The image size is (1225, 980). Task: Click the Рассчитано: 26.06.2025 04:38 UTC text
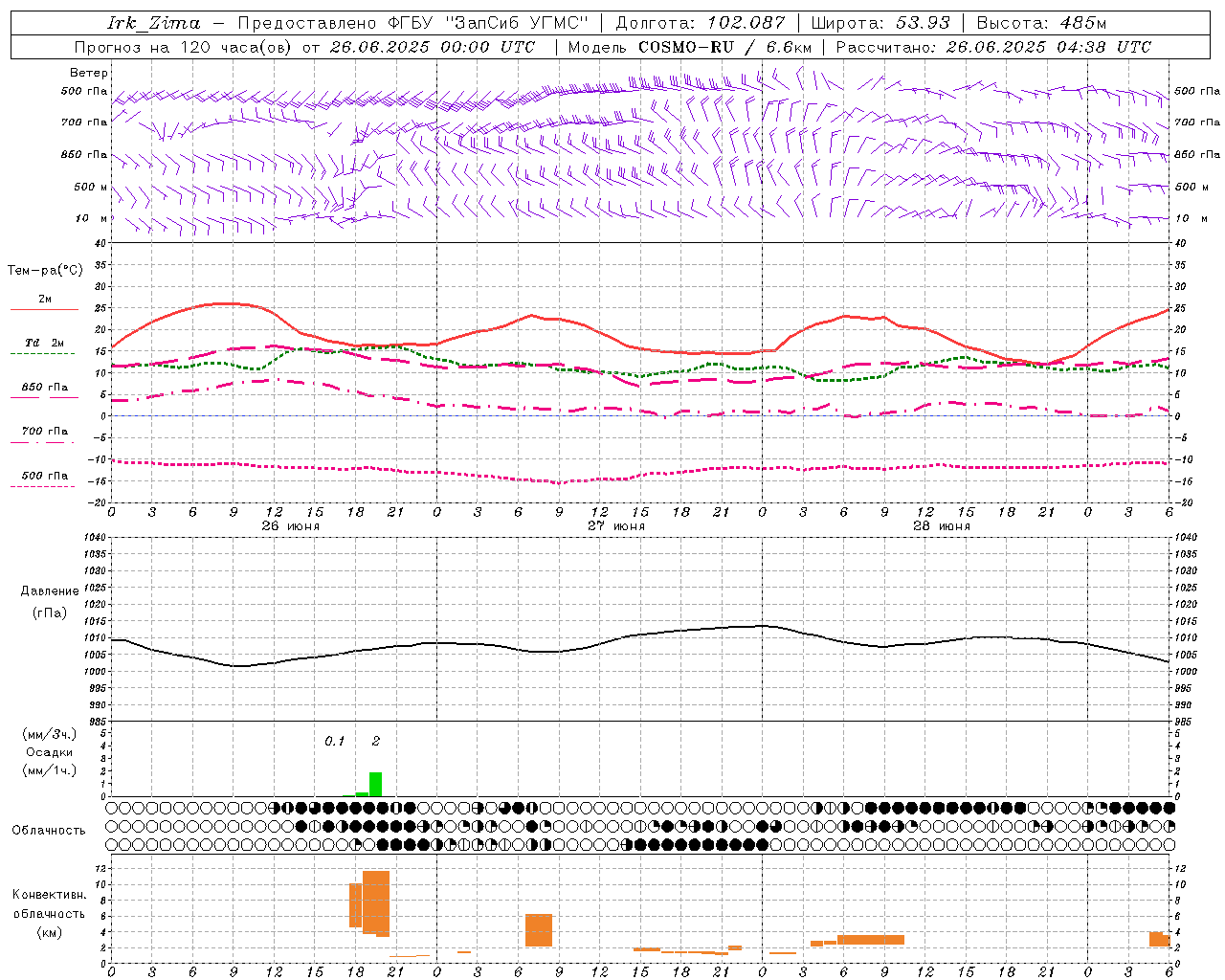993,47
